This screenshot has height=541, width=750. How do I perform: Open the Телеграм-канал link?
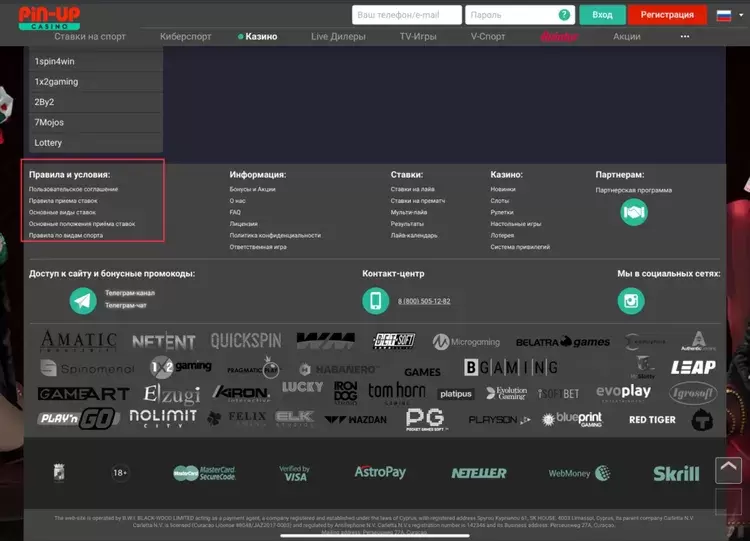pos(130,293)
